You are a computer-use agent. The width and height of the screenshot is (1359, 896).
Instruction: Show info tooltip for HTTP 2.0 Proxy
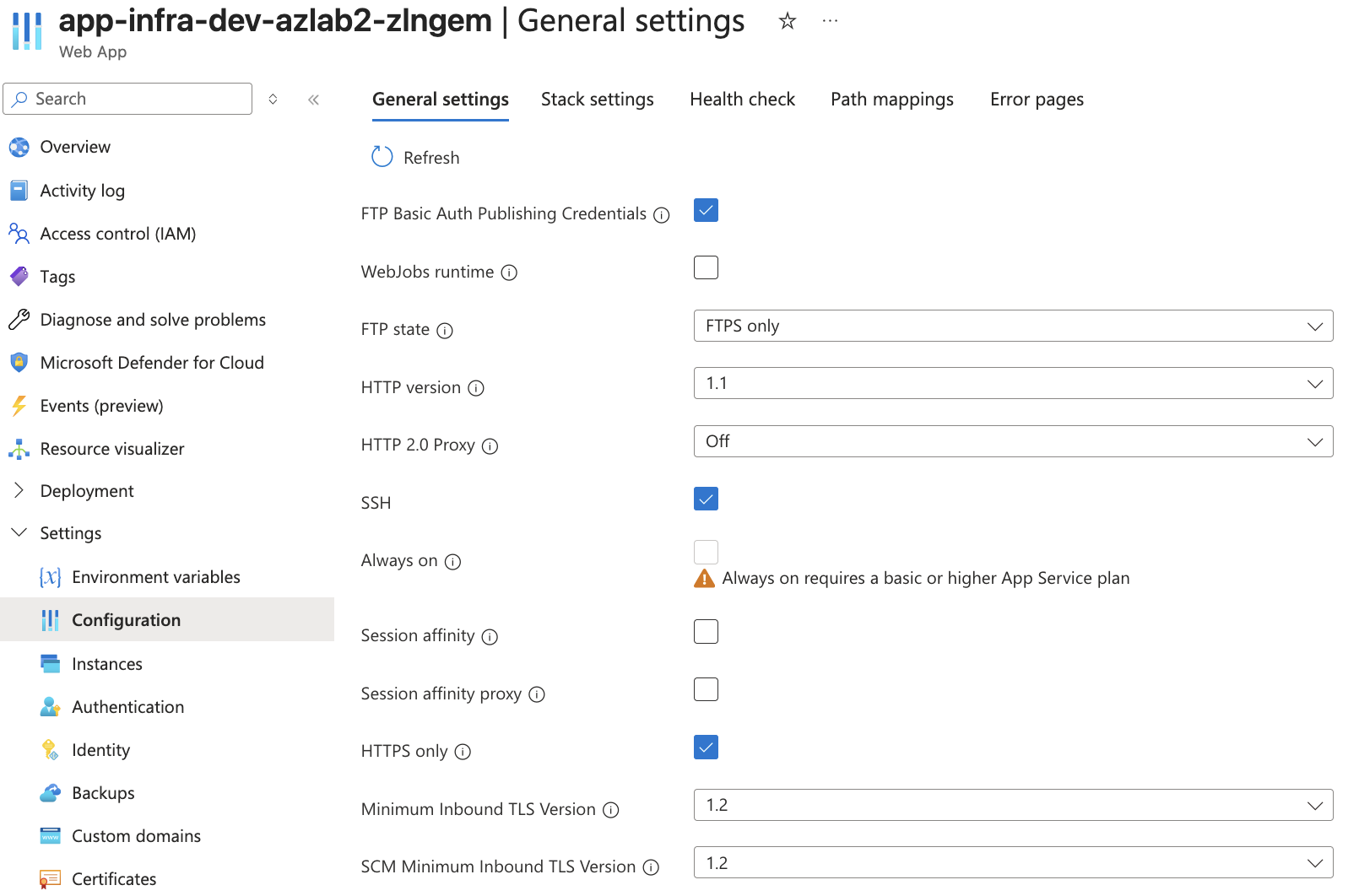pos(490,446)
